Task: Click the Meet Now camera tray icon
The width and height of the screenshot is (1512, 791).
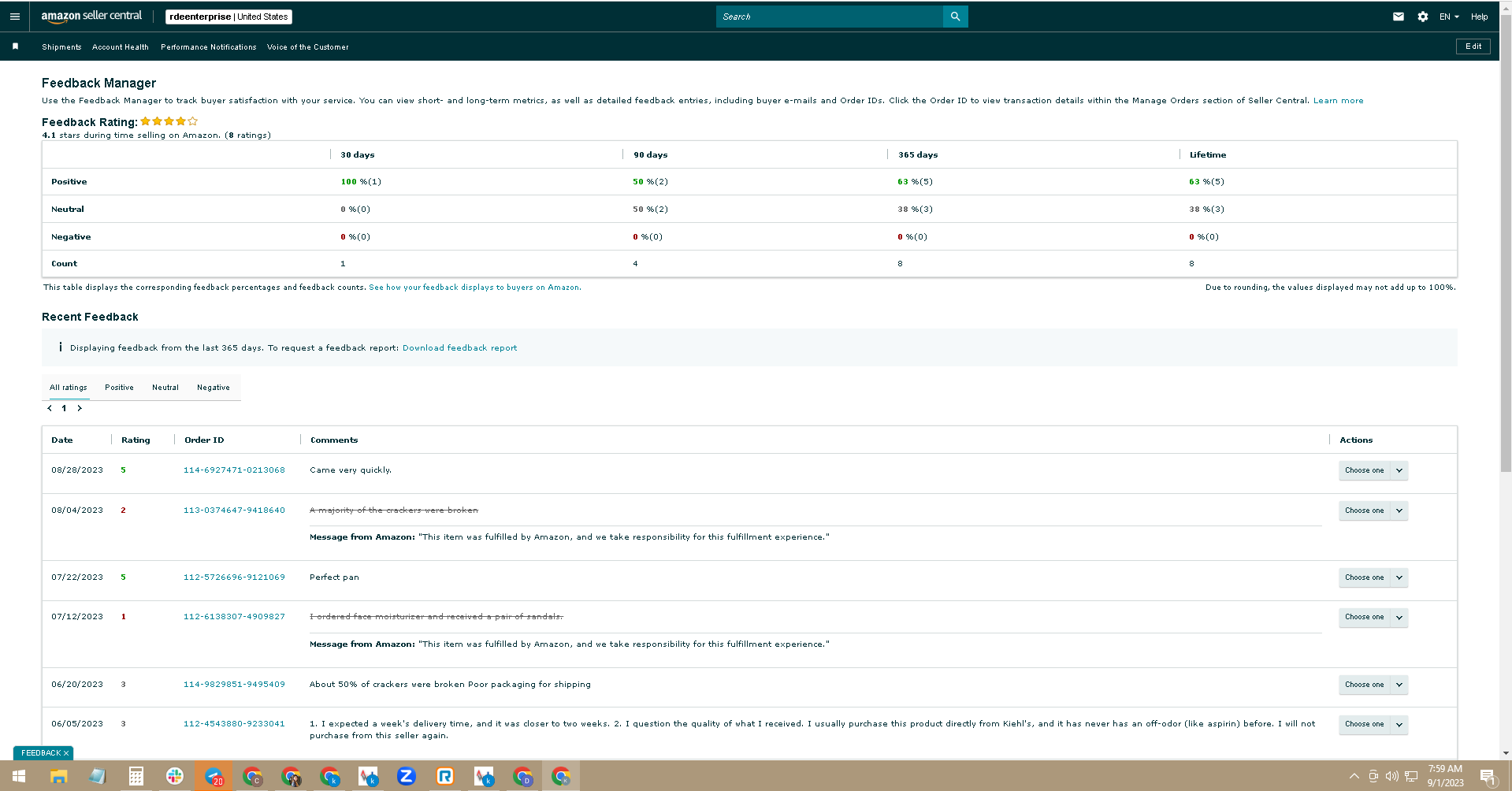Action: pos(1373,776)
